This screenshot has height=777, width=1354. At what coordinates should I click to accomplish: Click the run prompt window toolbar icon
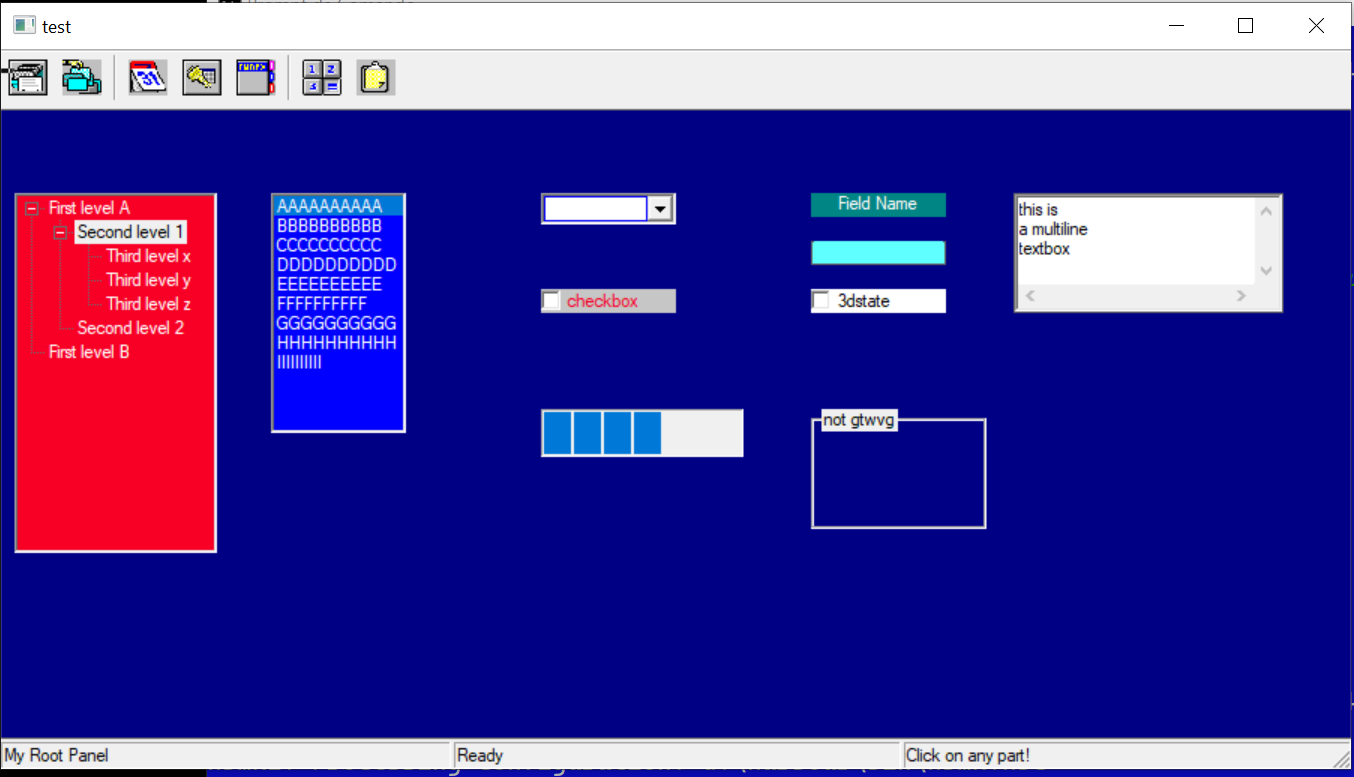click(255, 78)
